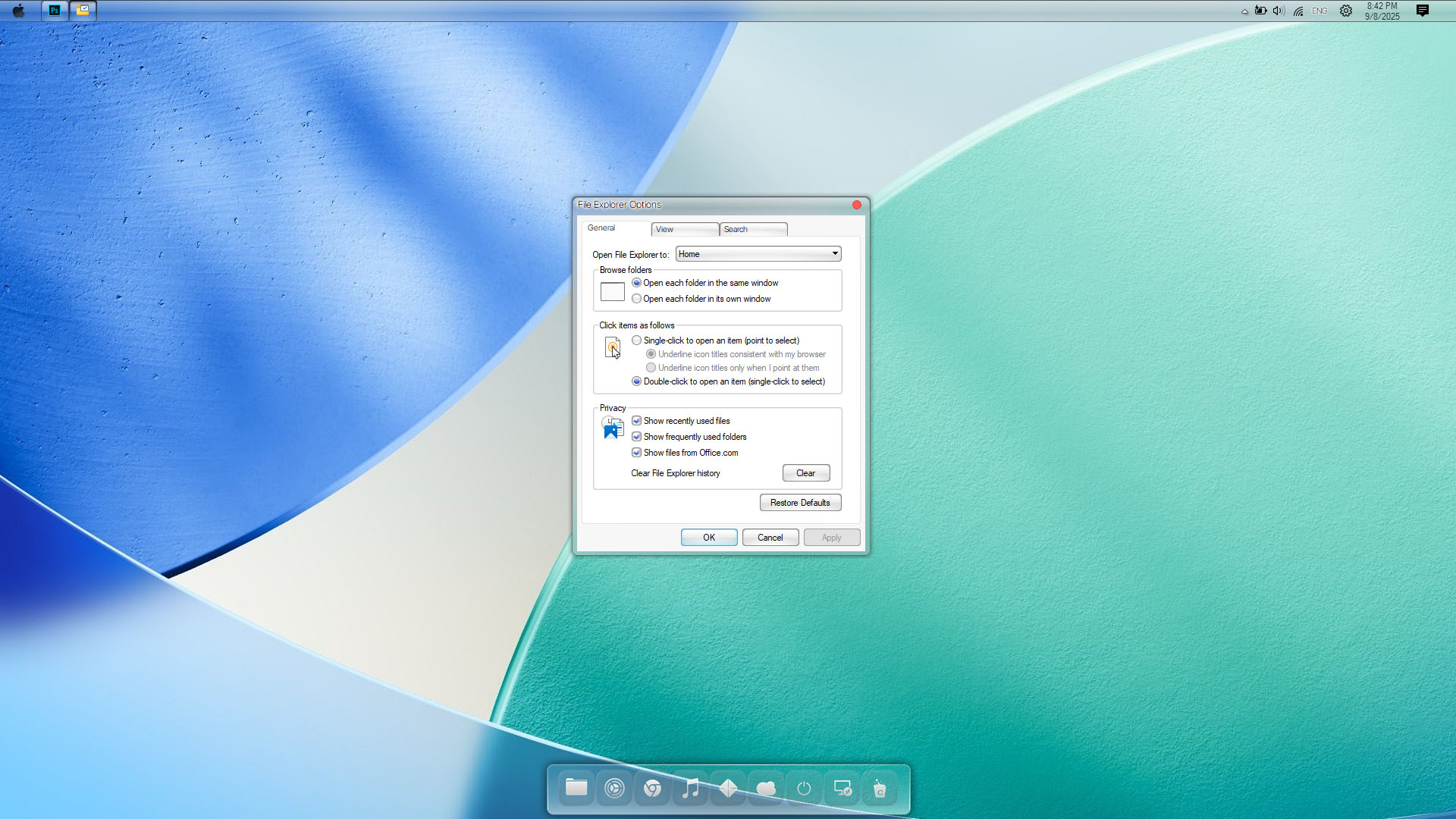The height and width of the screenshot is (819, 1456).
Task: Click the clock and date display
Action: 1382,11
